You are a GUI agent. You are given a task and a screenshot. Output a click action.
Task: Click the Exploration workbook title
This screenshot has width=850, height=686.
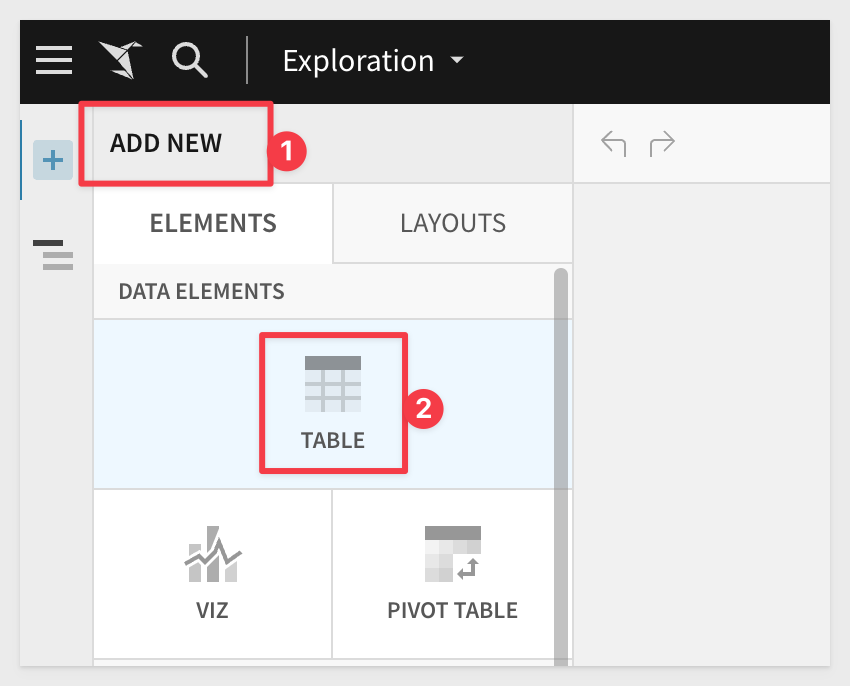click(x=358, y=61)
